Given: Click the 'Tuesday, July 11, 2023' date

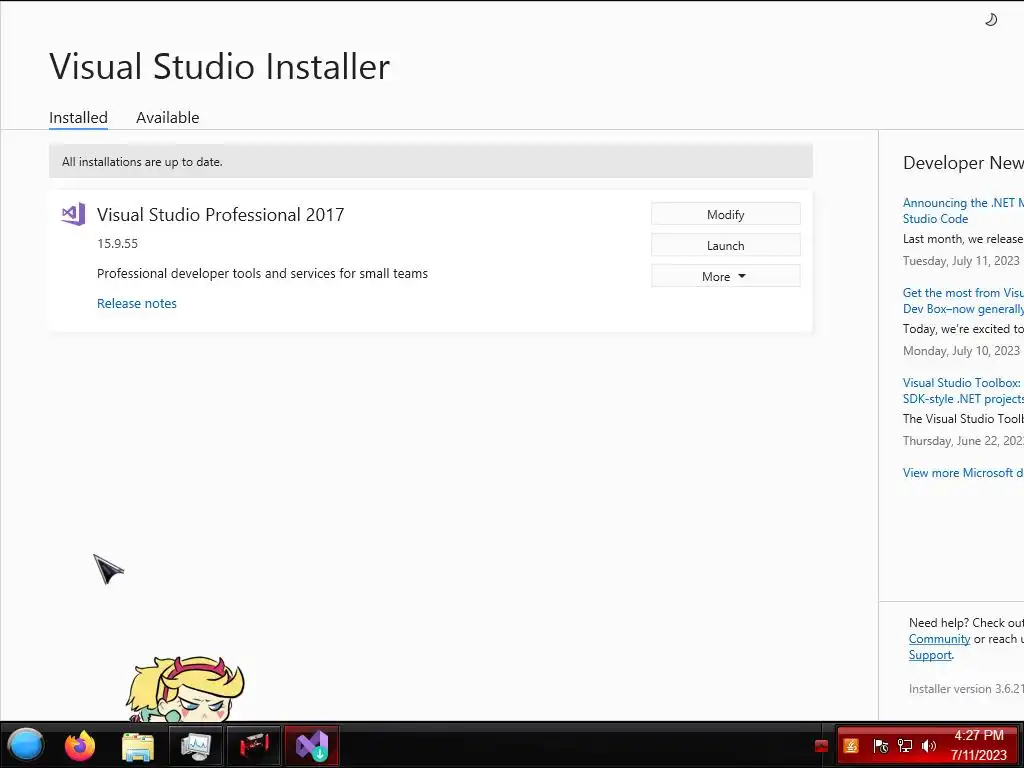Looking at the screenshot, I should [x=961, y=261].
